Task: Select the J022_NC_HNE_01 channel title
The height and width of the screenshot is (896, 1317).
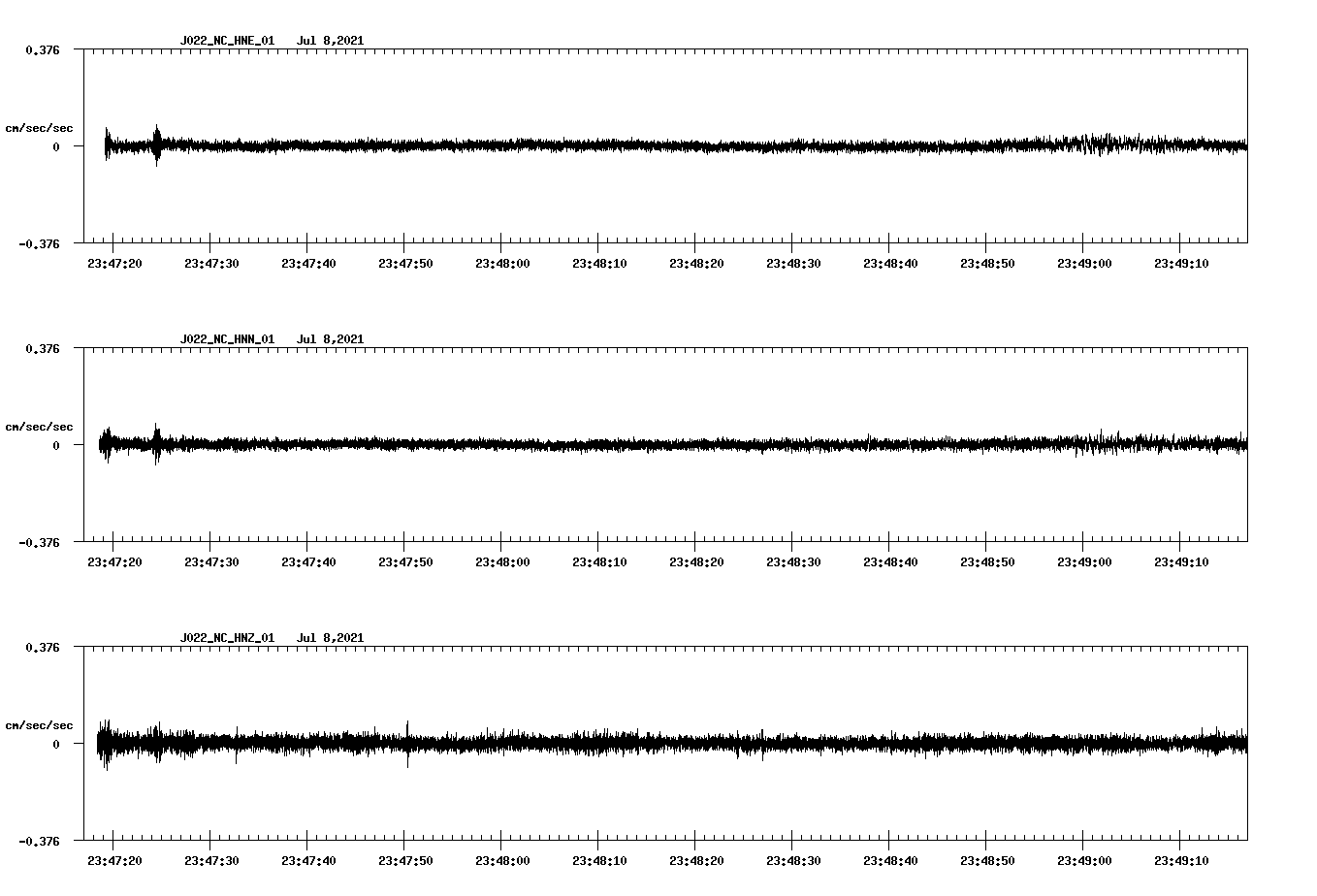Action: click(226, 41)
